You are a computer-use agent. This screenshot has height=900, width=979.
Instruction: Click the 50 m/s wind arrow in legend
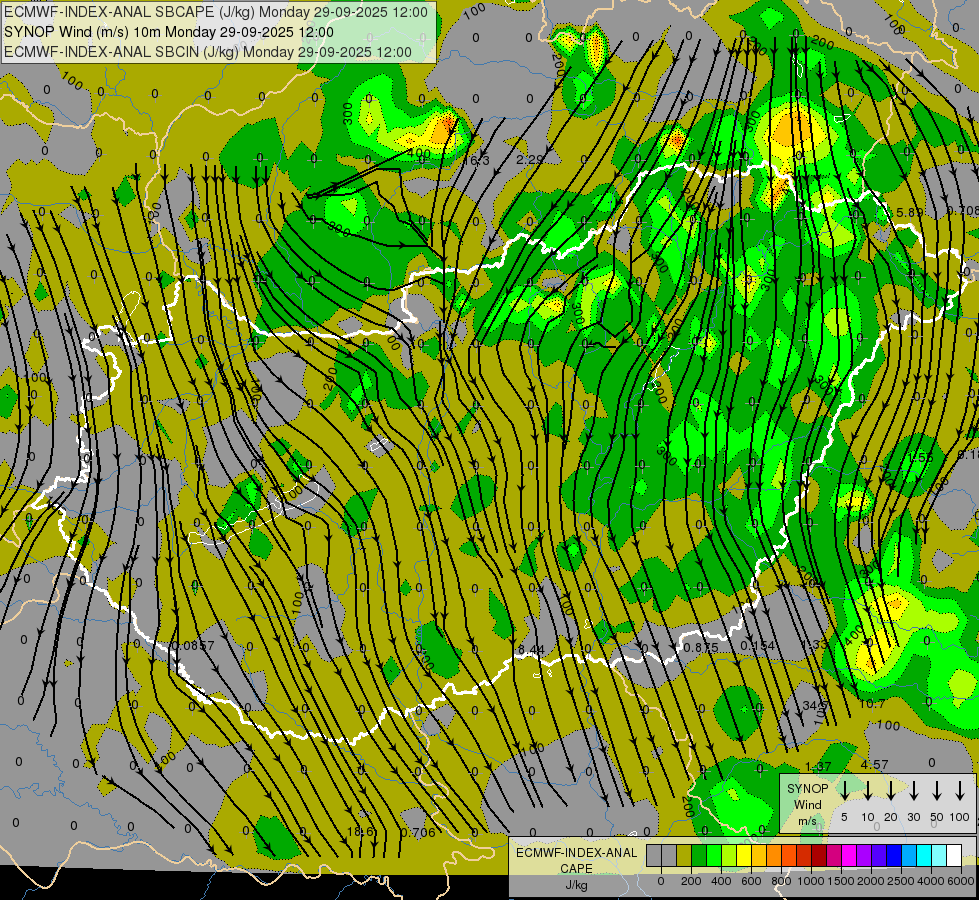click(937, 791)
